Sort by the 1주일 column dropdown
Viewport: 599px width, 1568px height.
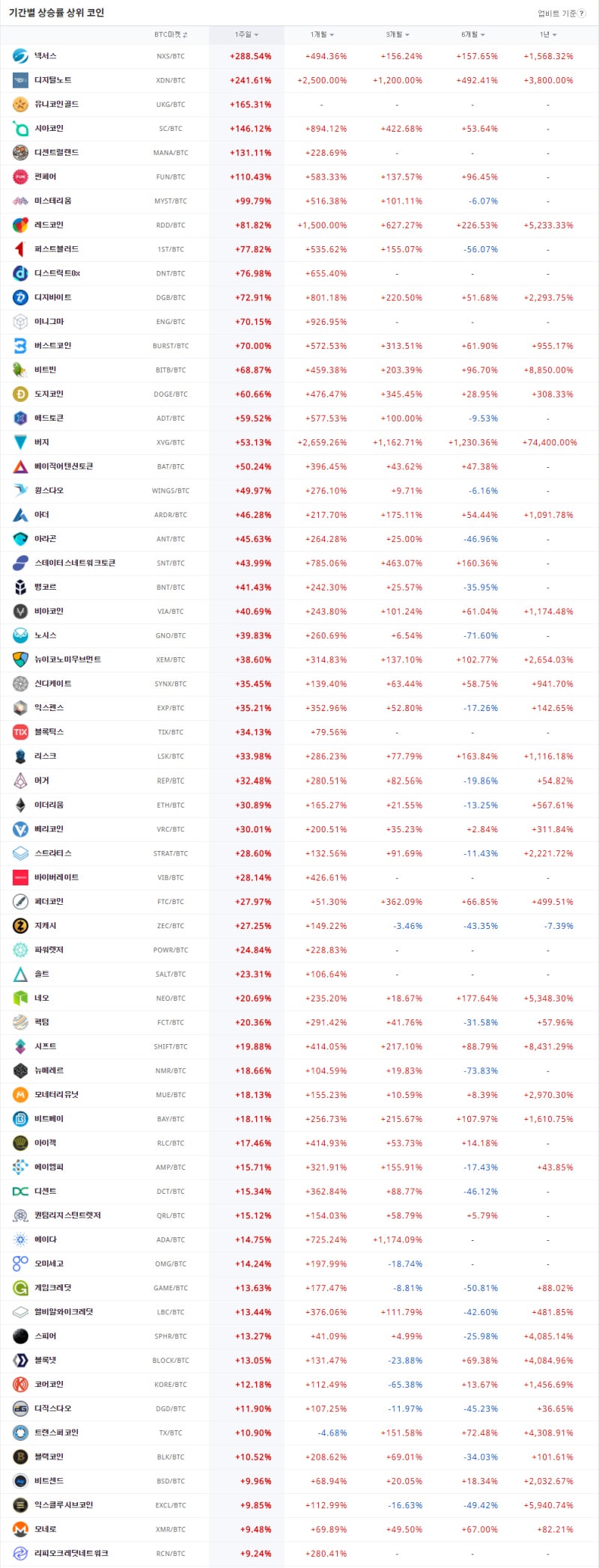(246, 35)
